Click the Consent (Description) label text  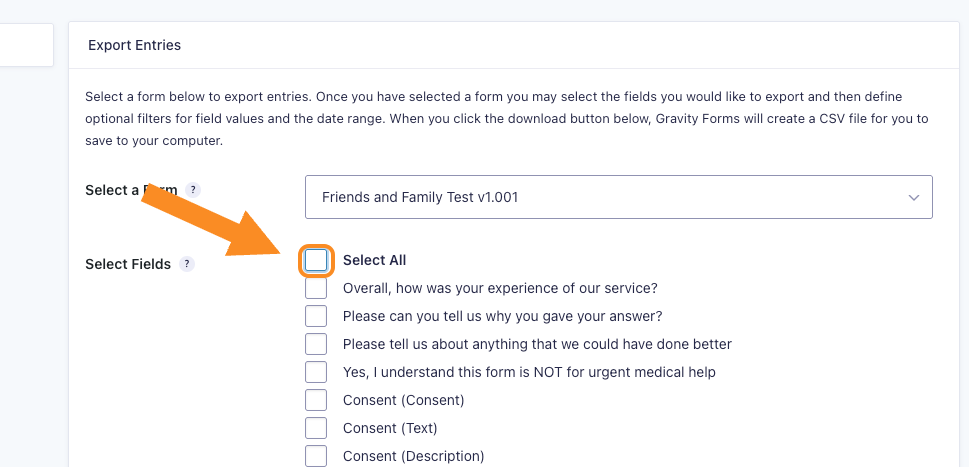(x=413, y=456)
